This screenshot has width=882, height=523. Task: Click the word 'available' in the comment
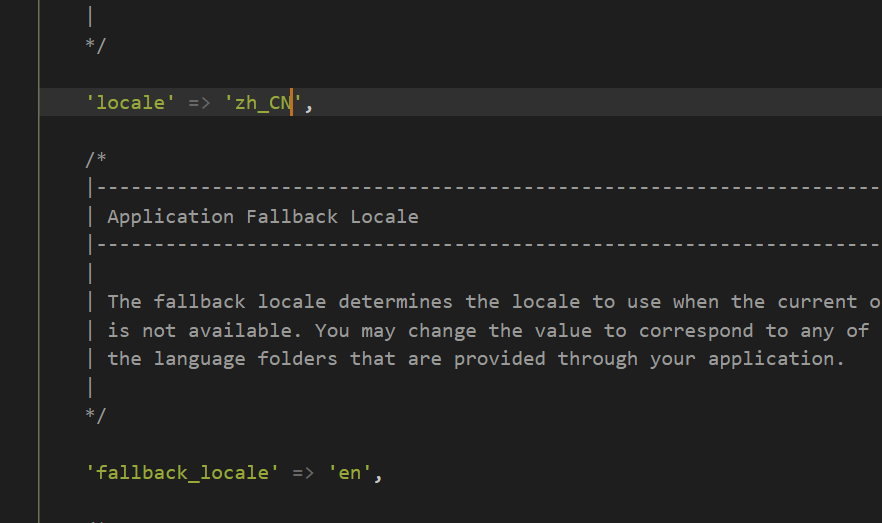240,331
